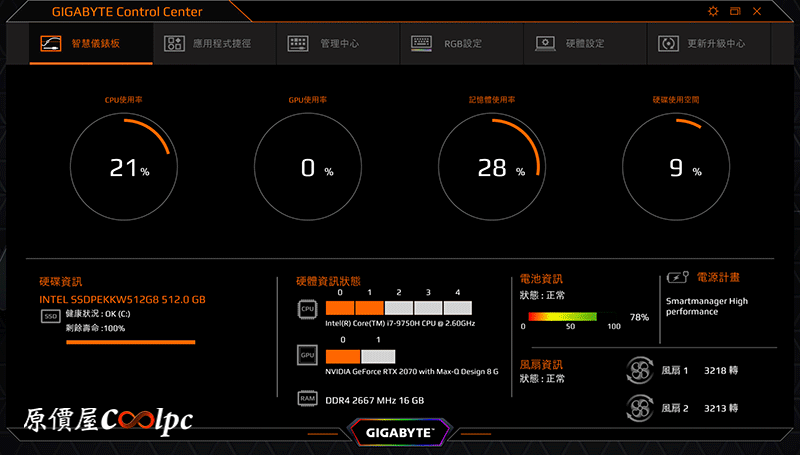Click CPU power level segment 3

[x=428, y=308]
